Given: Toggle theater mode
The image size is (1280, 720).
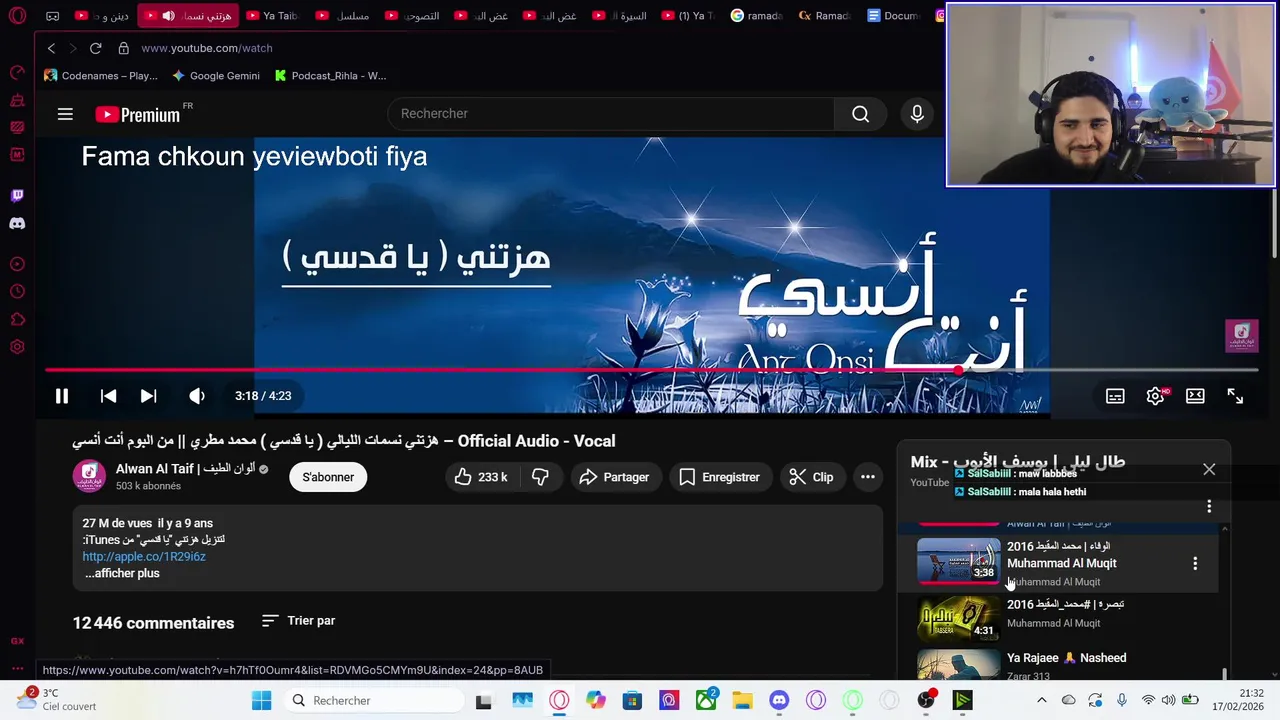Looking at the screenshot, I should [1195, 396].
